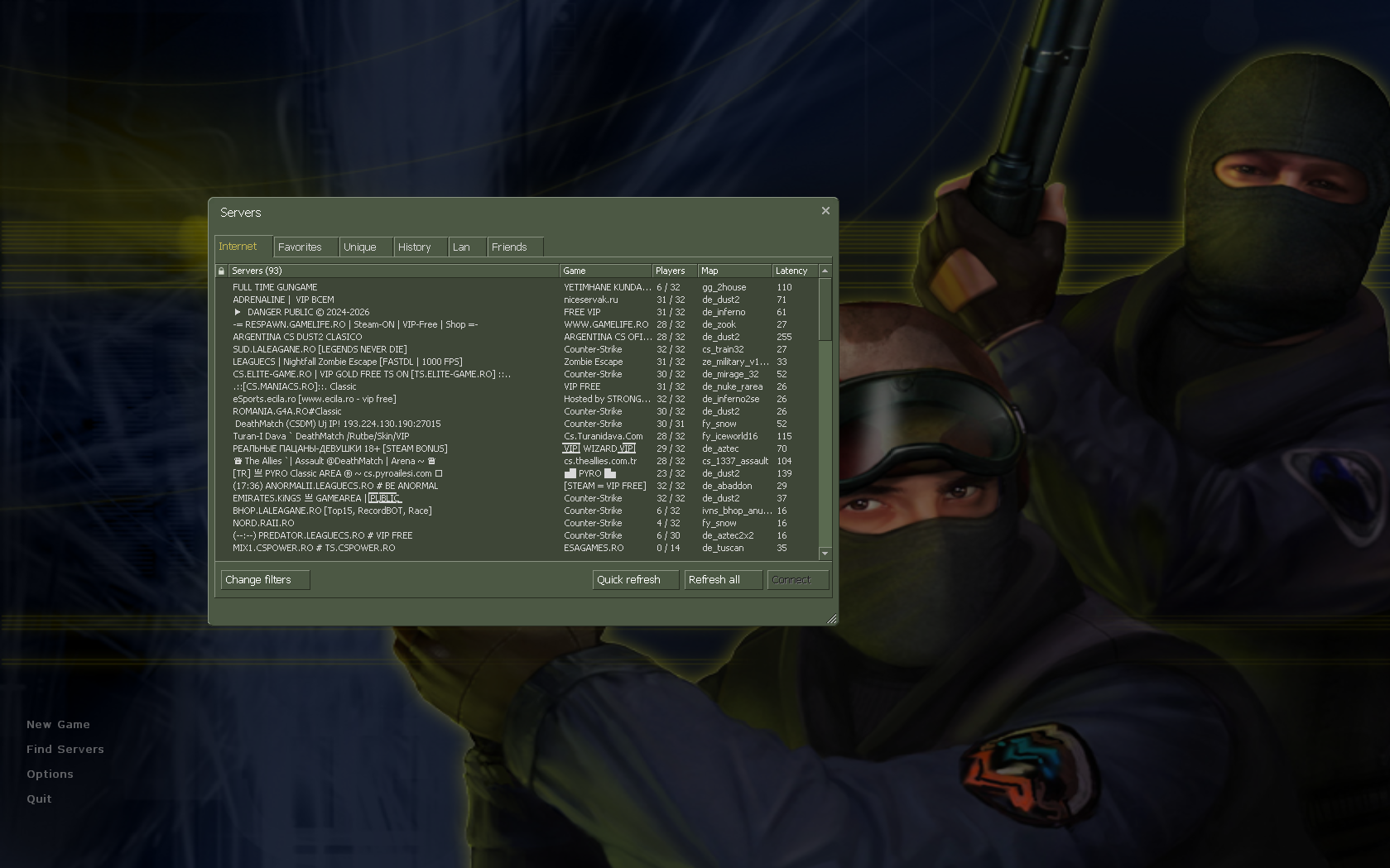The height and width of the screenshot is (868, 1390).
Task: Select New Game in main menu
Action: pyautogui.click(x=58, y=725)
